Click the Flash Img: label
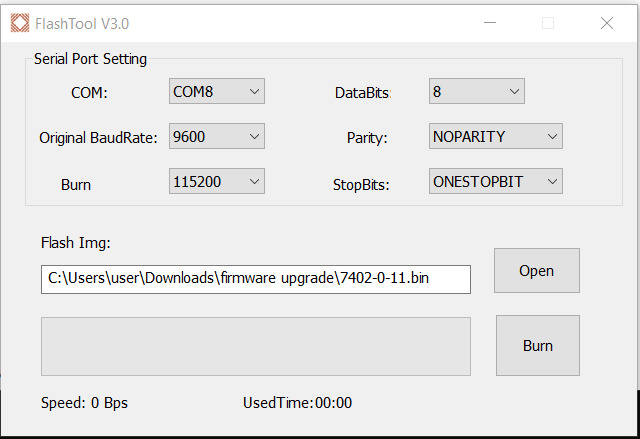 coord(75,242)
